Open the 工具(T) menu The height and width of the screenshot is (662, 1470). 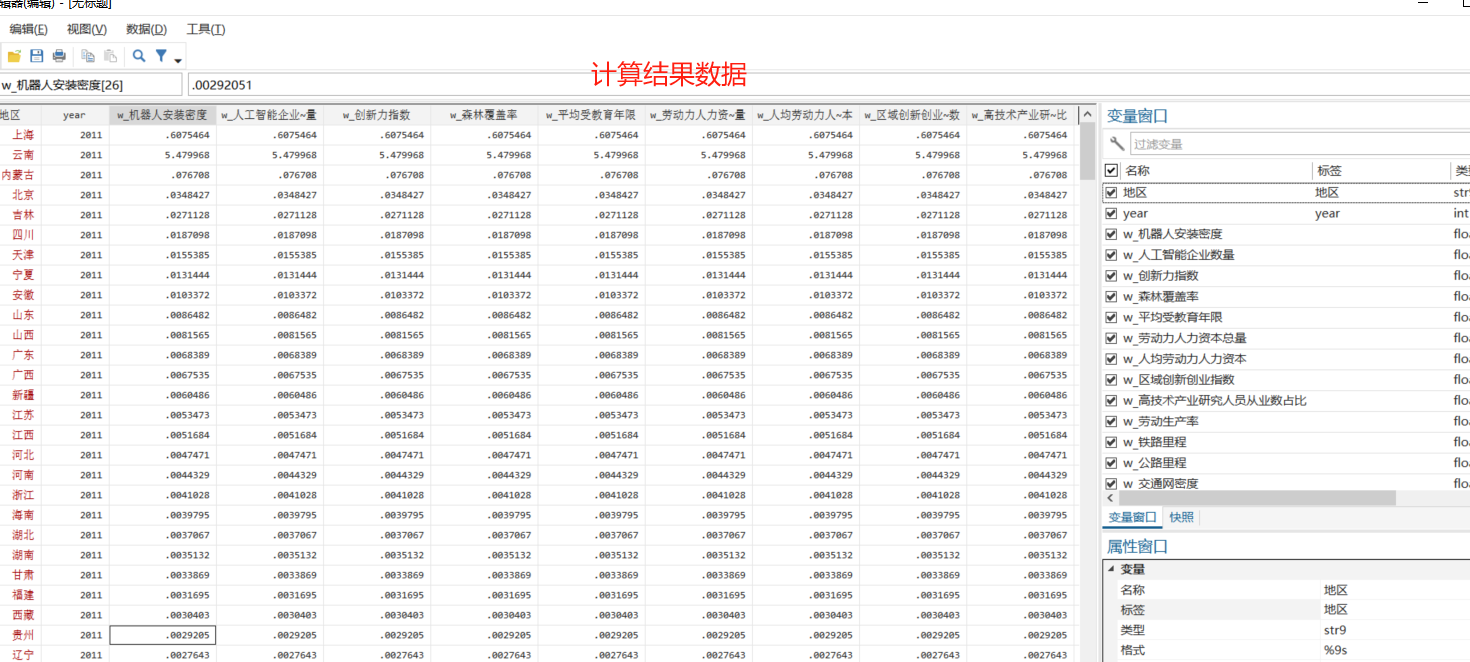[x=206, y=29]
